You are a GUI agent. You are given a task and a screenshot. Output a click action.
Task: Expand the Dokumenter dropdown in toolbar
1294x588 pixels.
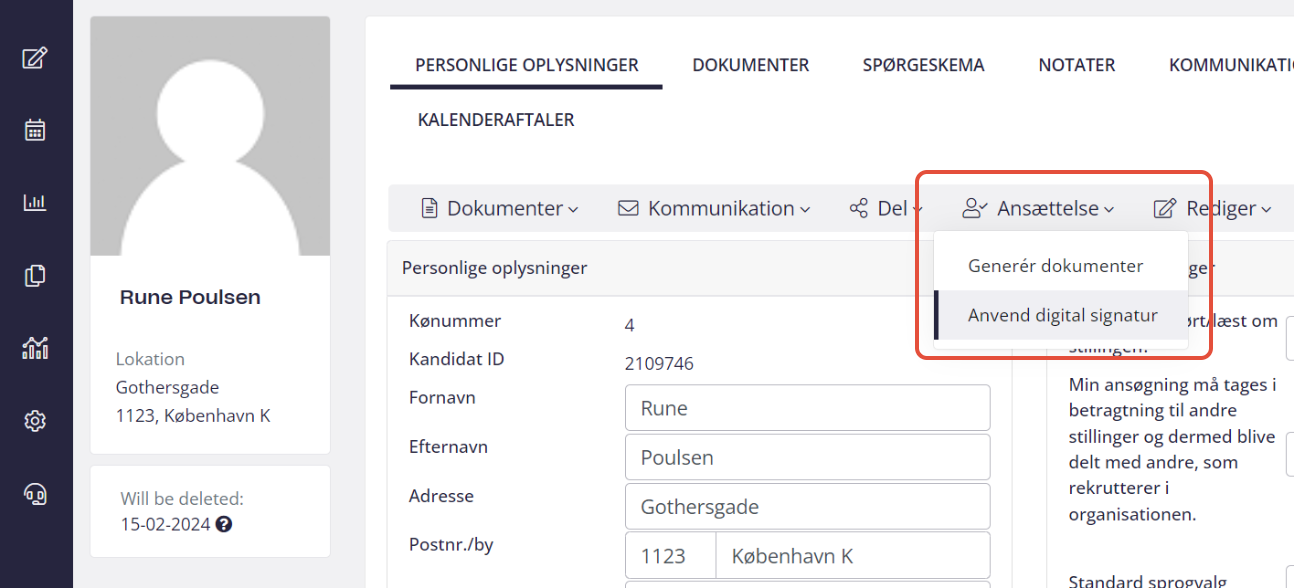499,209
